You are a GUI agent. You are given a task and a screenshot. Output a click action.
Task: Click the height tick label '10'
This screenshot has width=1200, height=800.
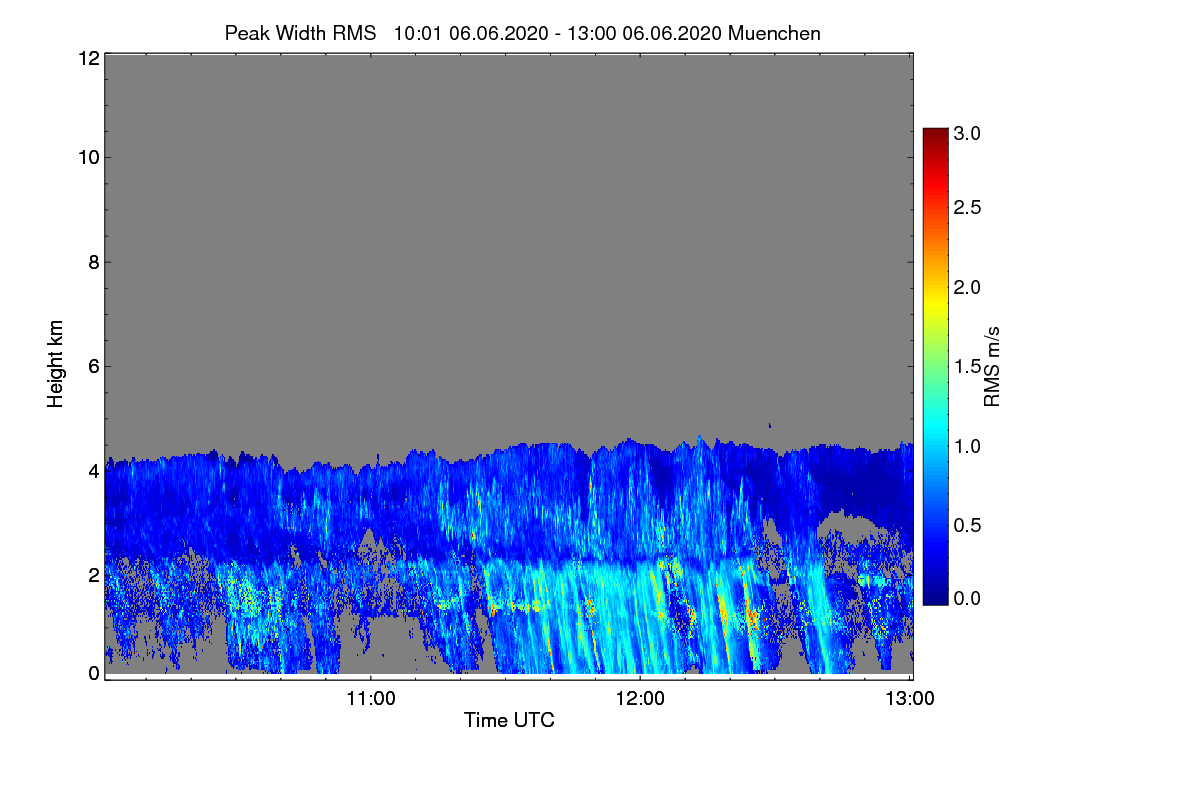tap(87, 157)
